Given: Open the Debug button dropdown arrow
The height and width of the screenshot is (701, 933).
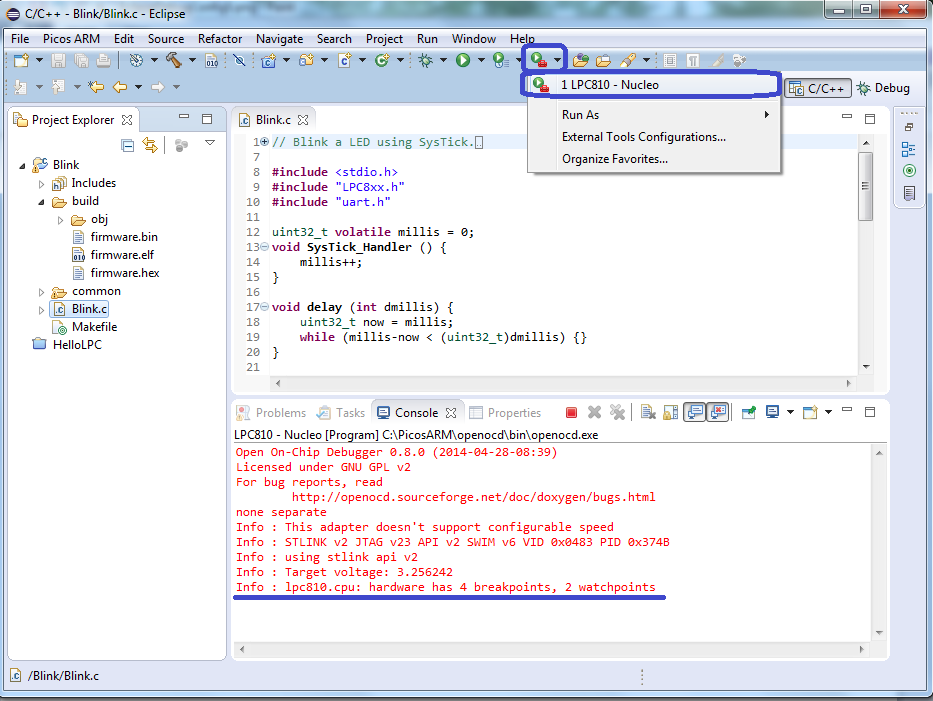Looking at the screenshot, I should [443, 60].
